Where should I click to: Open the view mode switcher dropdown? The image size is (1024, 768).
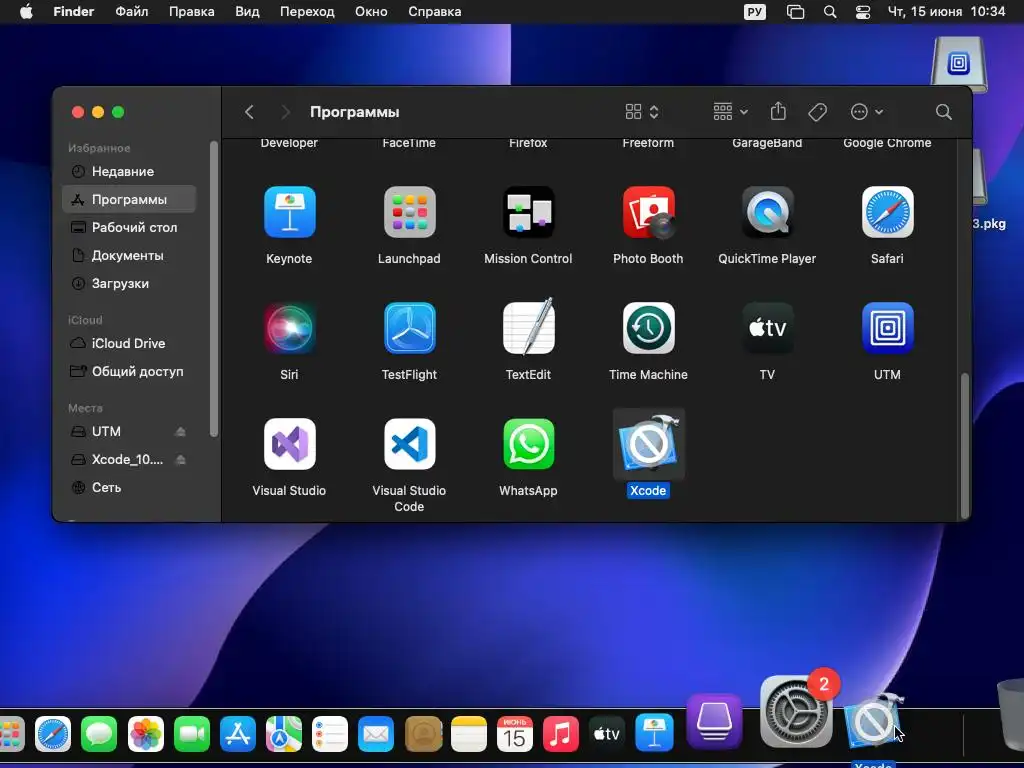tap(642, 112)
